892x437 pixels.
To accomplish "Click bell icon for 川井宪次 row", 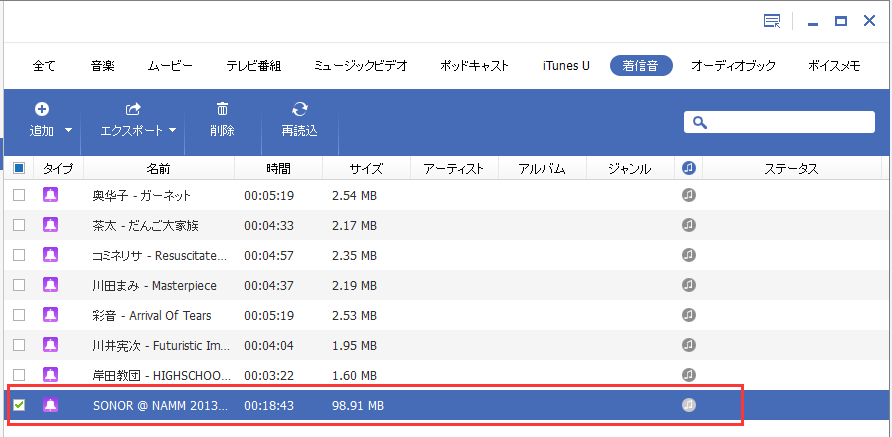I will point(51,344).
